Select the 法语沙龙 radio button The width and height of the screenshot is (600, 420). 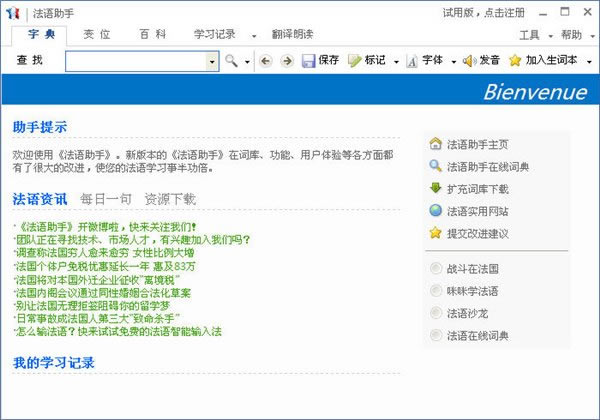[436, 313]
